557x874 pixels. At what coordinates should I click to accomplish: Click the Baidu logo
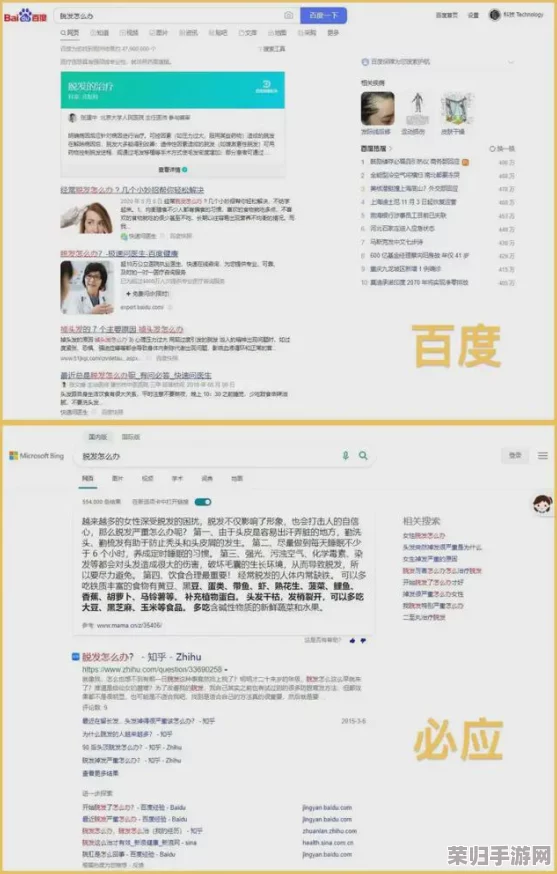click(25, 16)
